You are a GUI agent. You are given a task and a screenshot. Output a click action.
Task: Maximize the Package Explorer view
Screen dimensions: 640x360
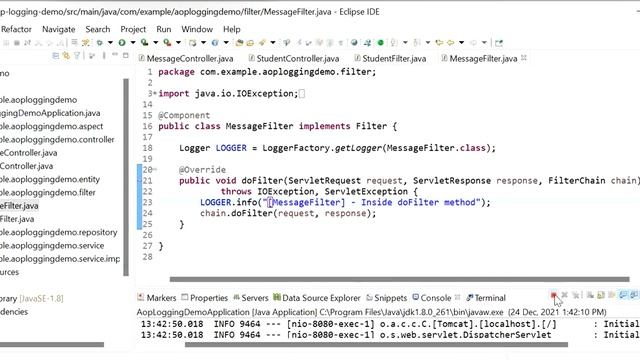(126, 55)
